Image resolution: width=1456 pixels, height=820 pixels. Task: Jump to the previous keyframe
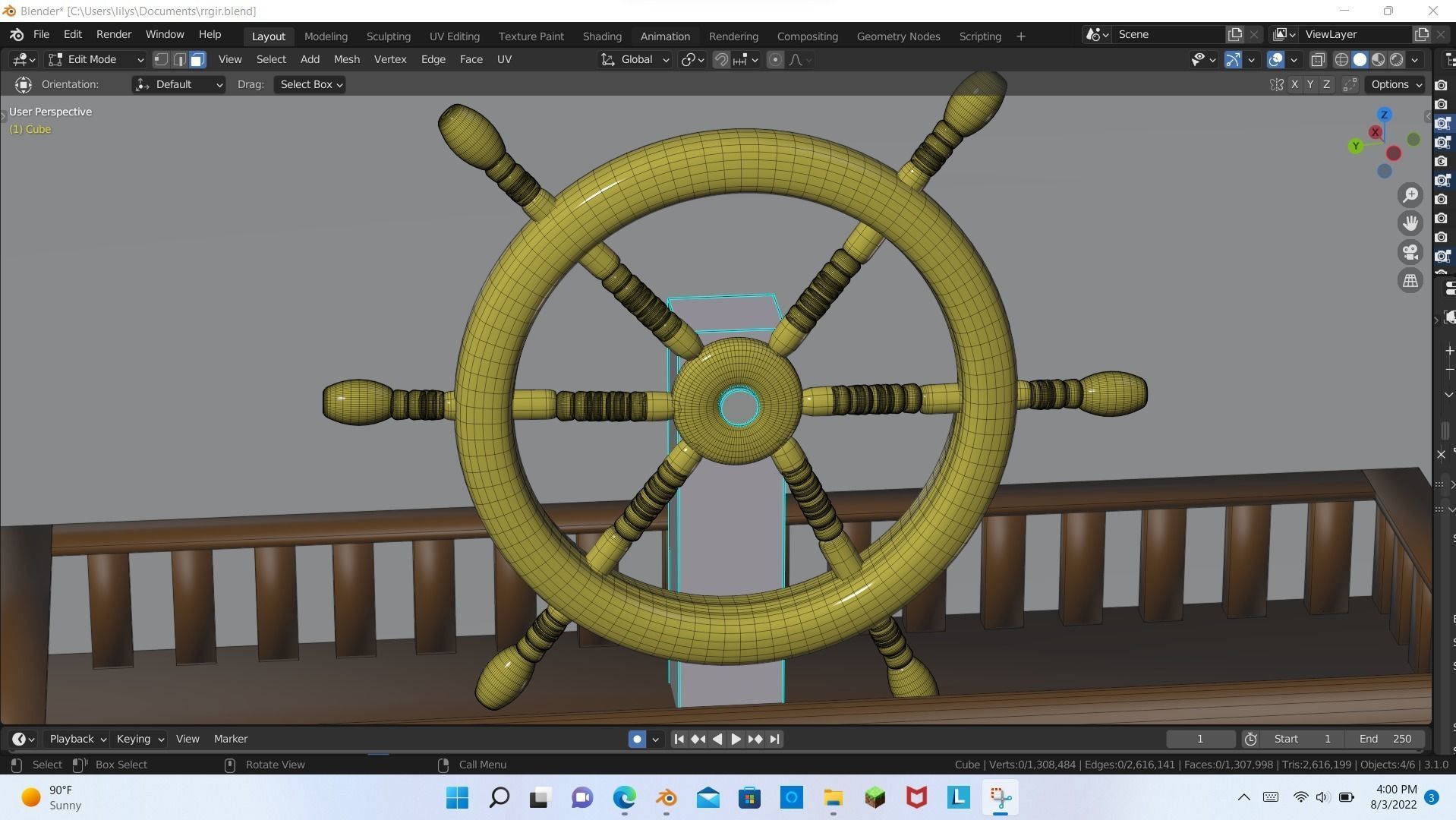(x=698, y=739)
